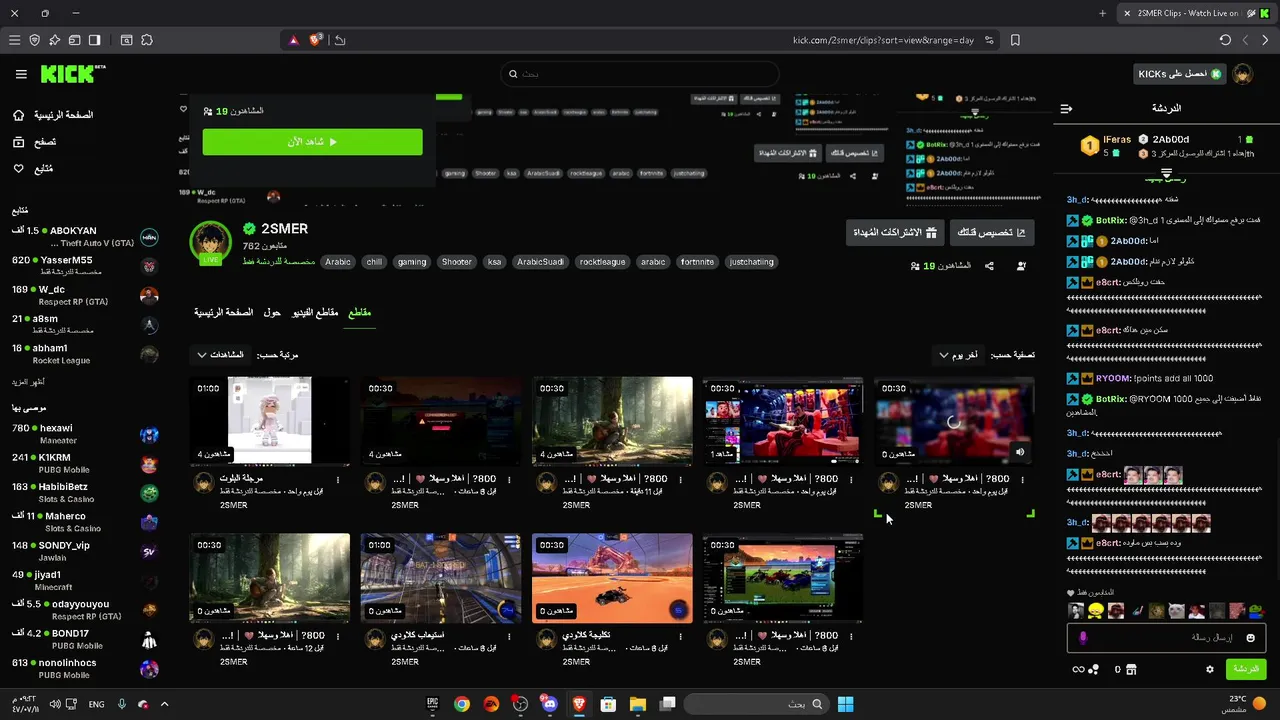Switch to the مقاطع الفيديو videos tab

(x=315, y=313)
